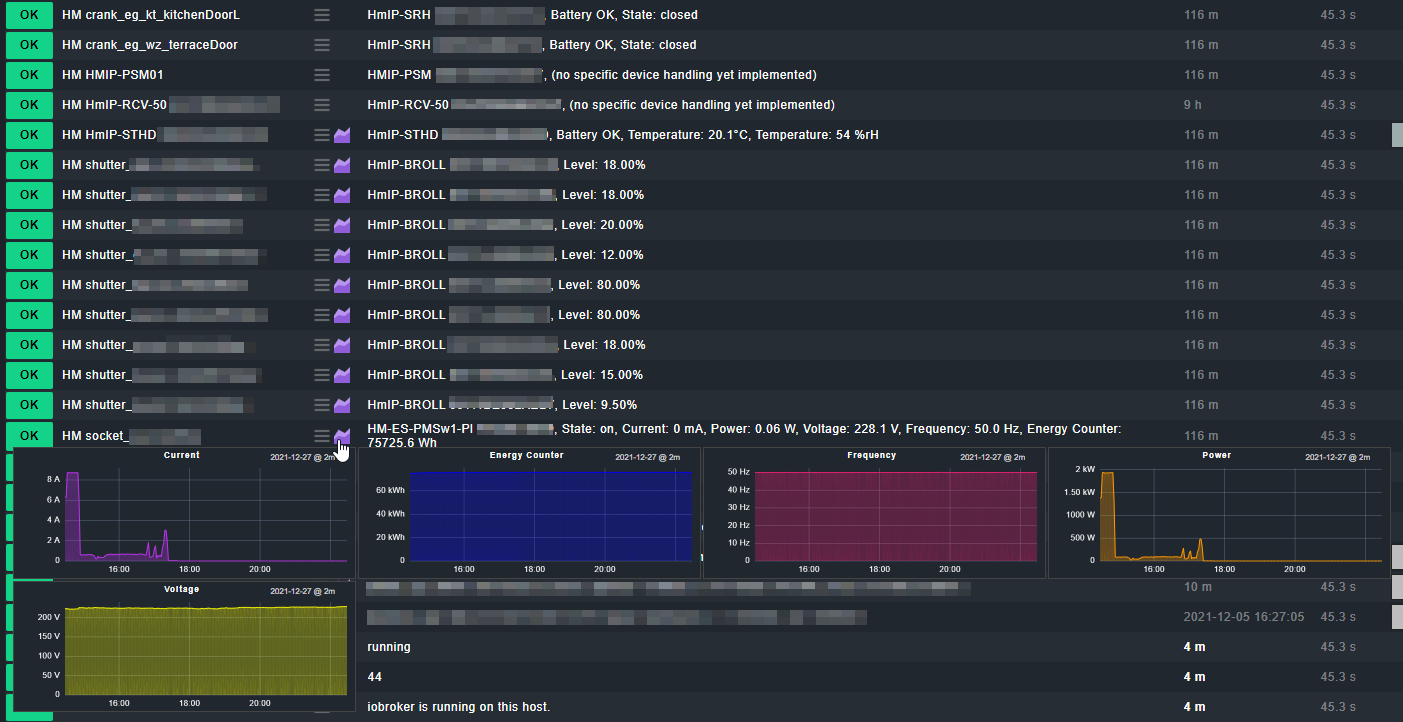Open the HM HMIP-PSM01 service link
Viewport: 1403px width, 722px height.
coord(112,75)
